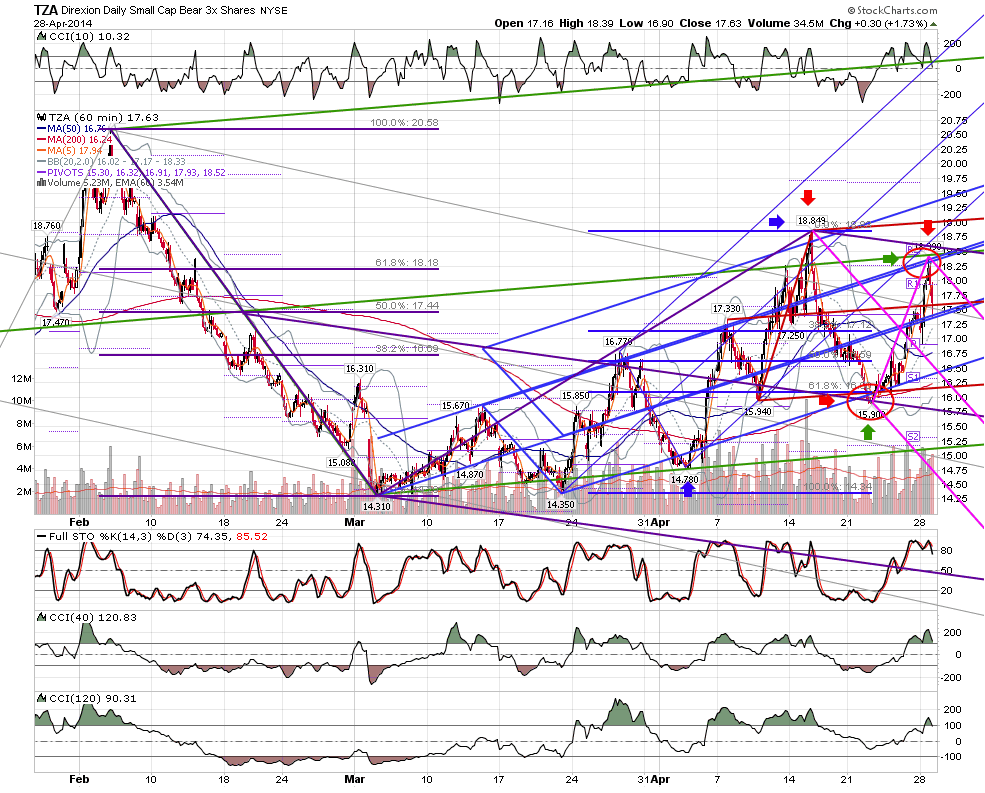Screen dimensions: 985x793
Task: Select the MA(50) 16.76 legend entry
Action: (73, 129)
